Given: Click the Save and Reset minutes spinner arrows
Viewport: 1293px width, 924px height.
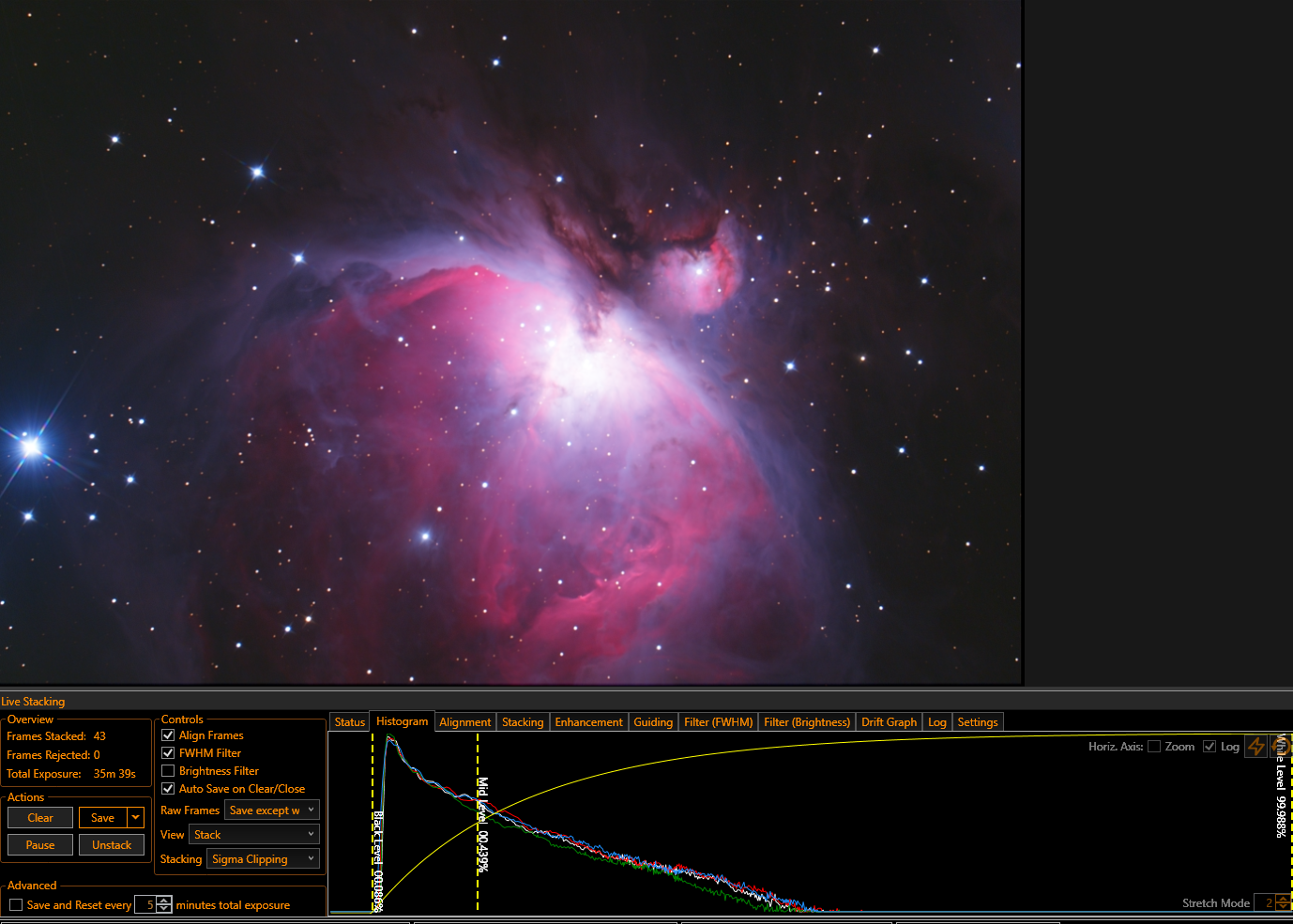Looking at the screenshot, I should click(x=164, y=905).
